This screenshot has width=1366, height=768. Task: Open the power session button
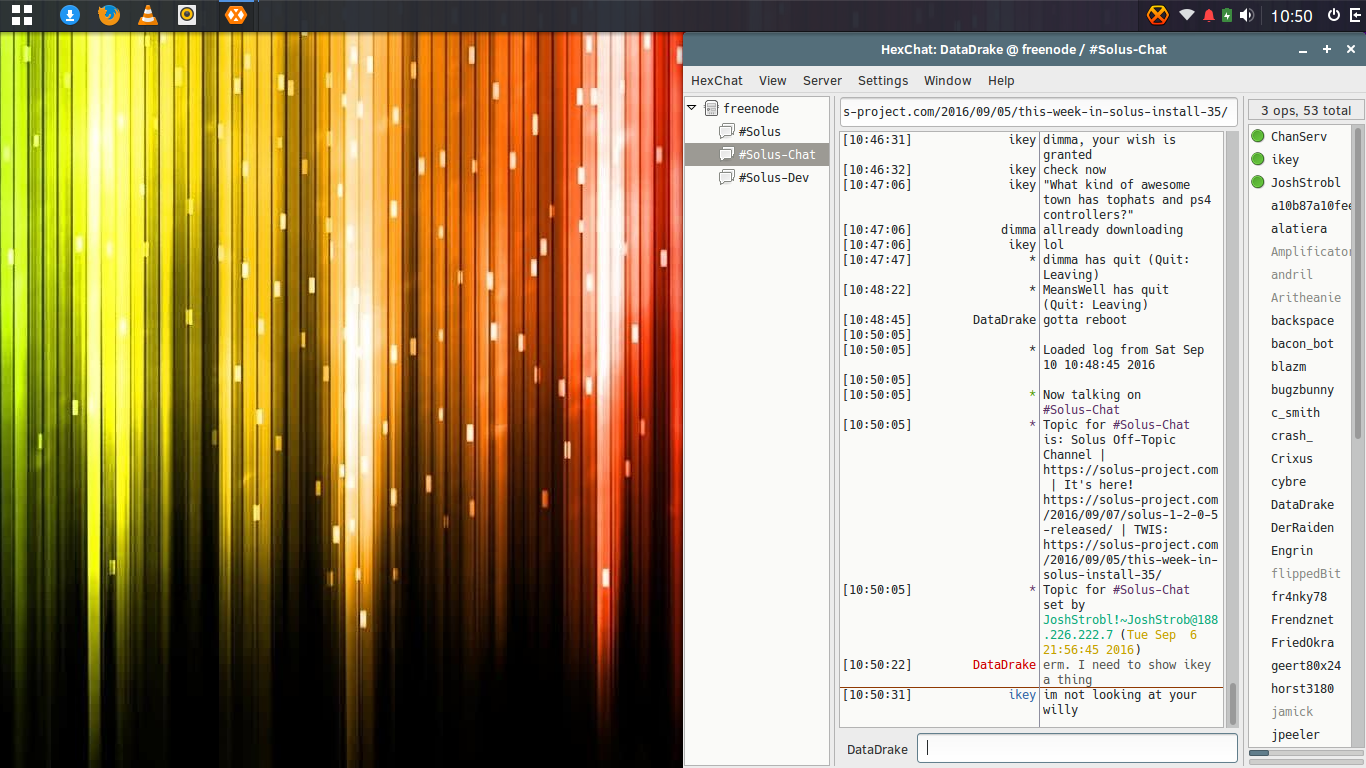point(1333,15)
